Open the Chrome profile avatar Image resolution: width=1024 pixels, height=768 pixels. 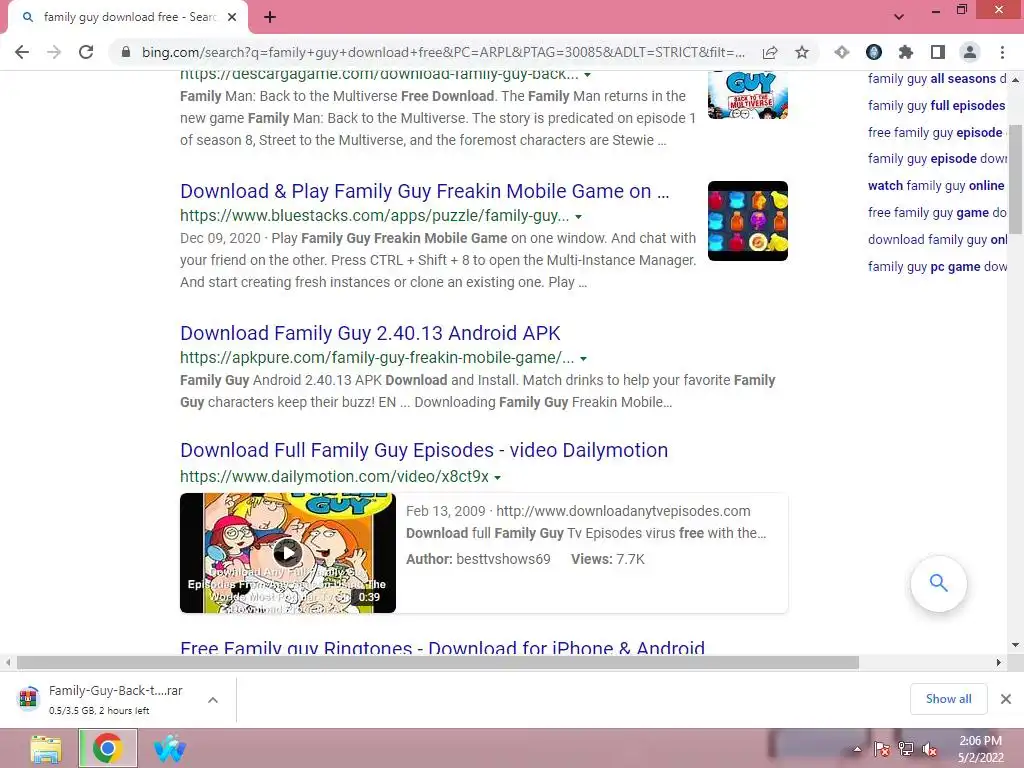point(970,52)
